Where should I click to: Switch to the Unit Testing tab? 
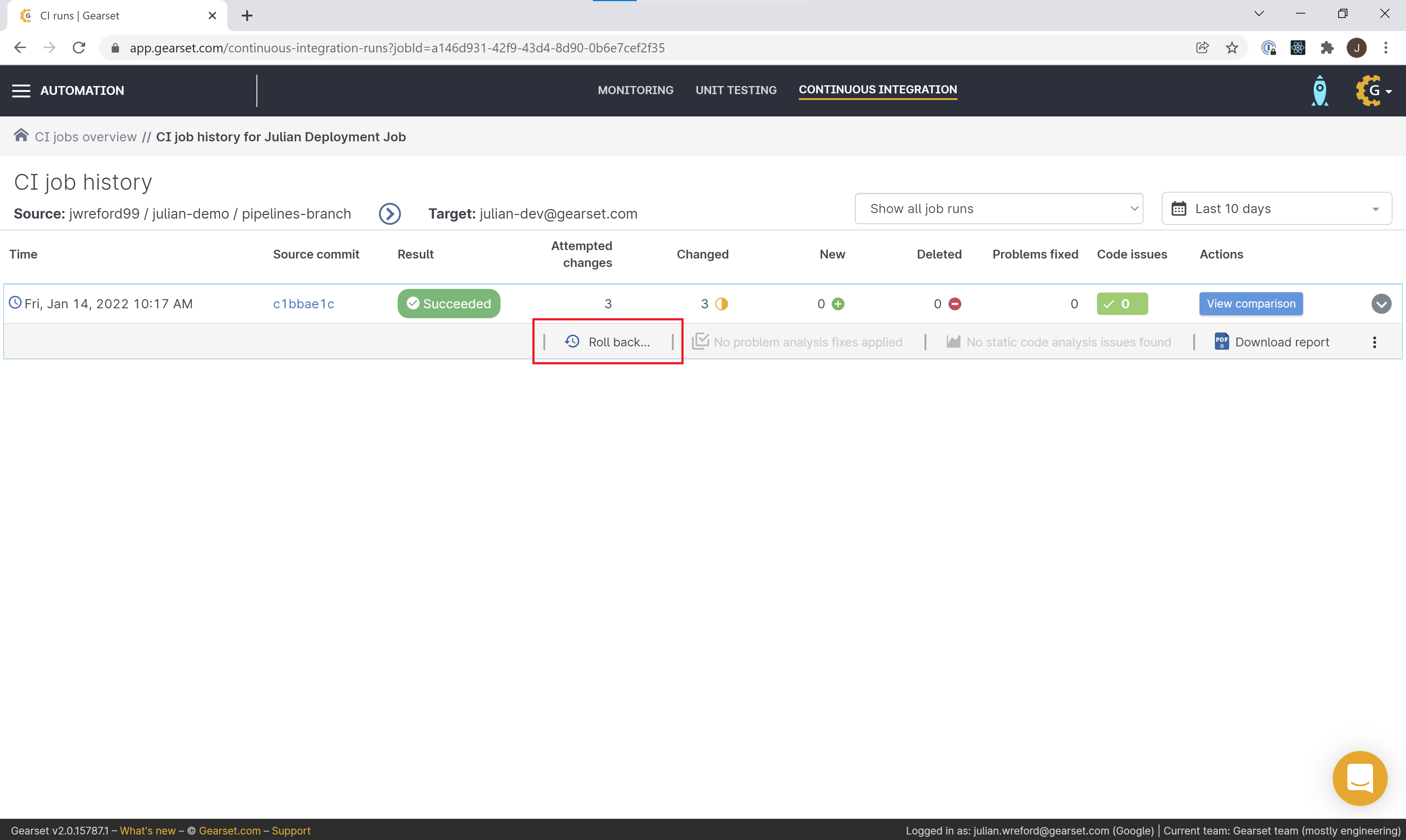(x=735, y=90)
